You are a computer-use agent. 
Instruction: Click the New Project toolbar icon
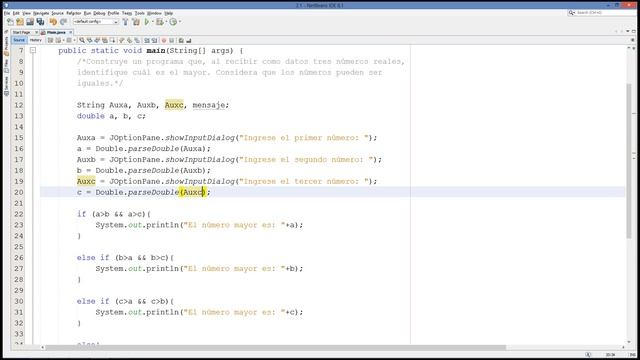[20, 22]
